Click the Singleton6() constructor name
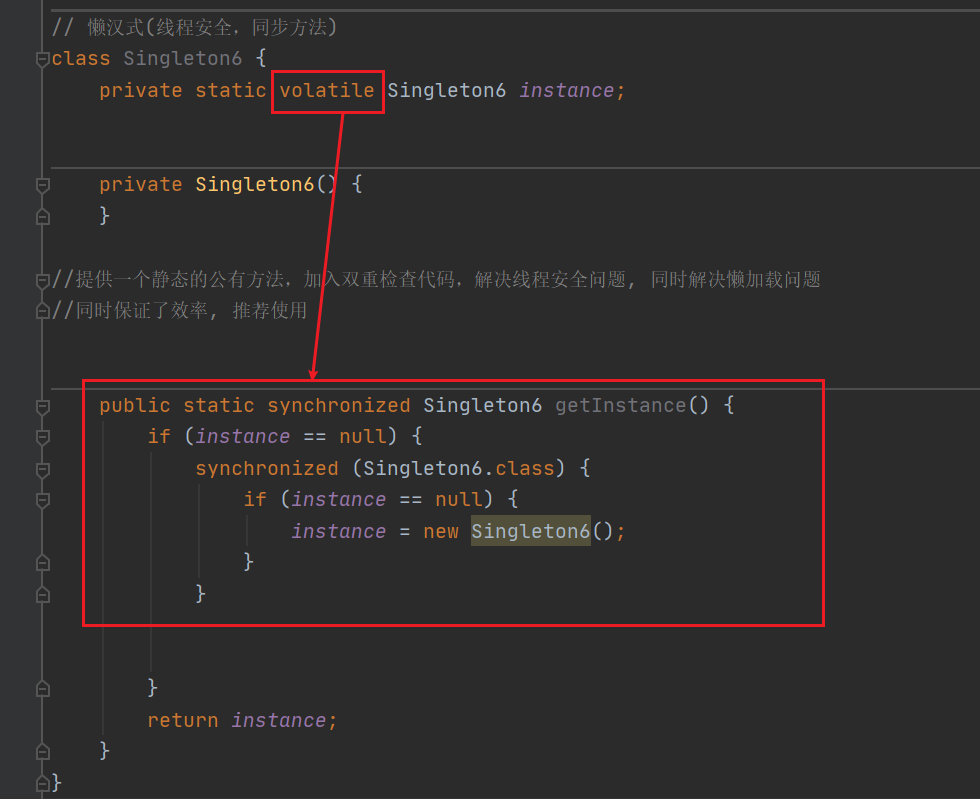The width and height of the screenshot is (980, 799). 254,184
